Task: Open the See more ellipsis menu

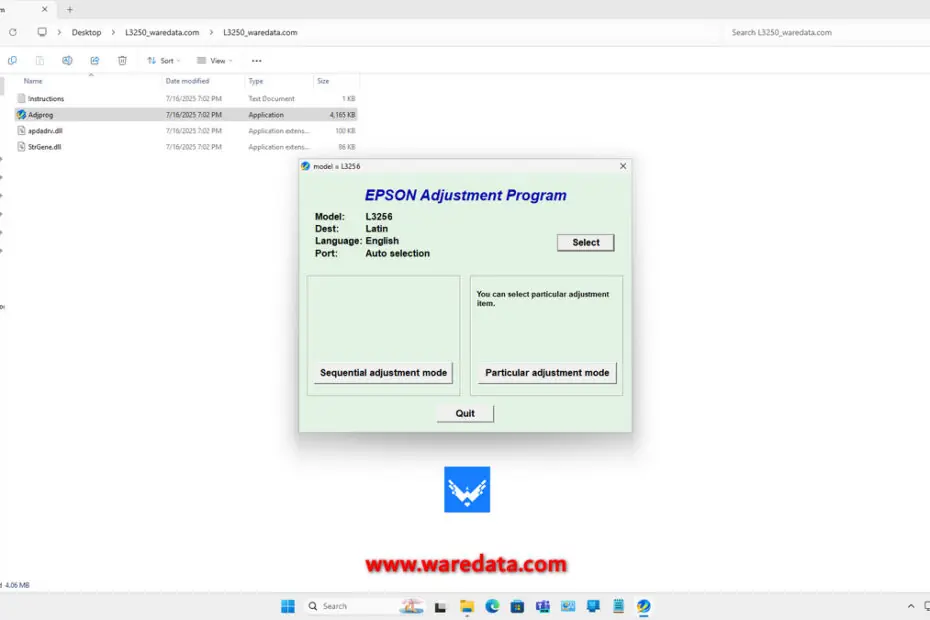Action: 256,61
